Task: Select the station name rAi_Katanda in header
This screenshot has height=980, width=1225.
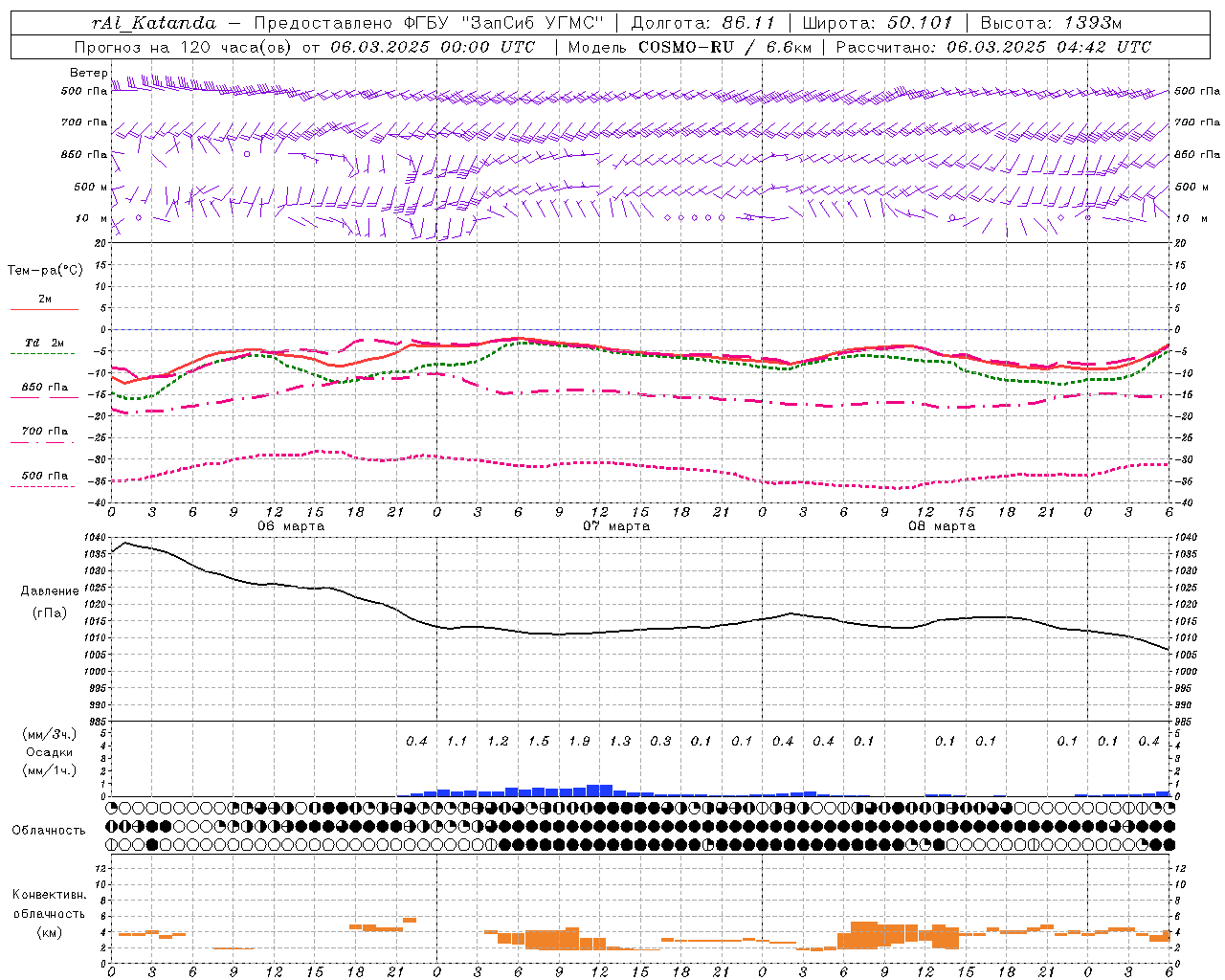Action: click(154, 23)
